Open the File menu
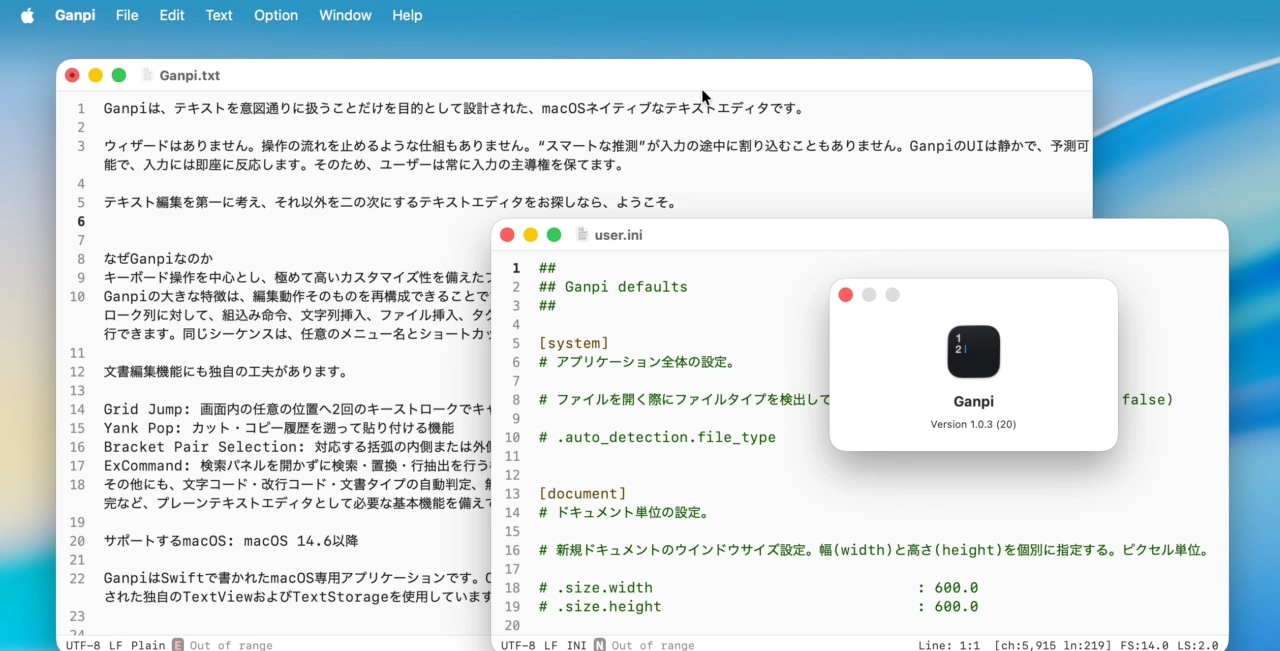The height and width of the screenshot is (651, 1280). click(x=127, y=15)
